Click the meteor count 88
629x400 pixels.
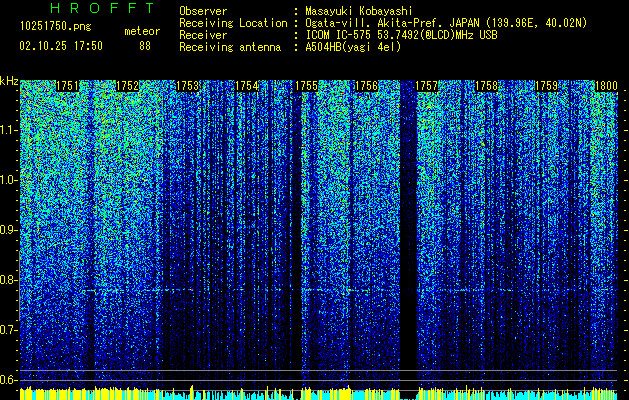[x=145, y=46]
